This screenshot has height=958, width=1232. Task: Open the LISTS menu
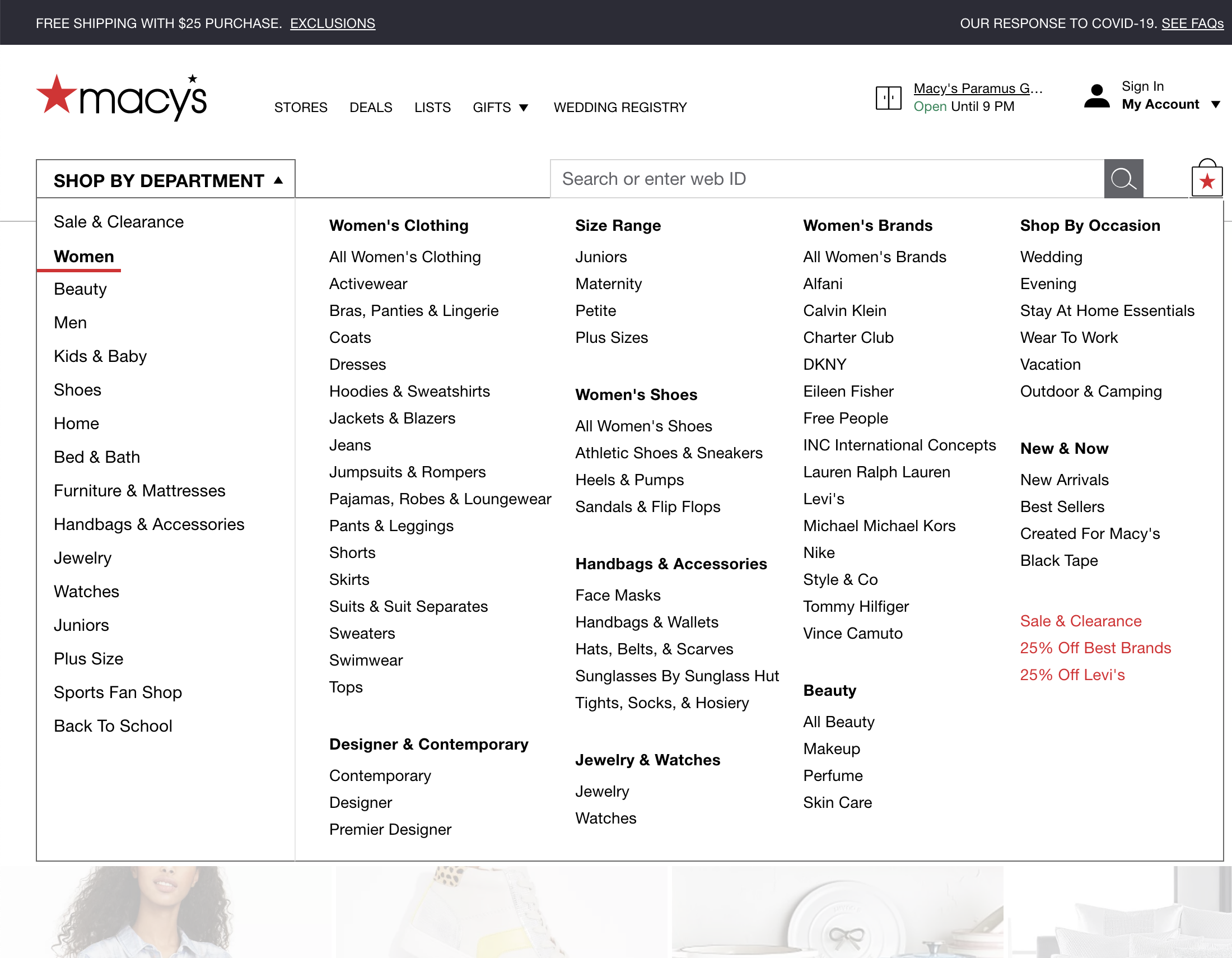(433, 107)
